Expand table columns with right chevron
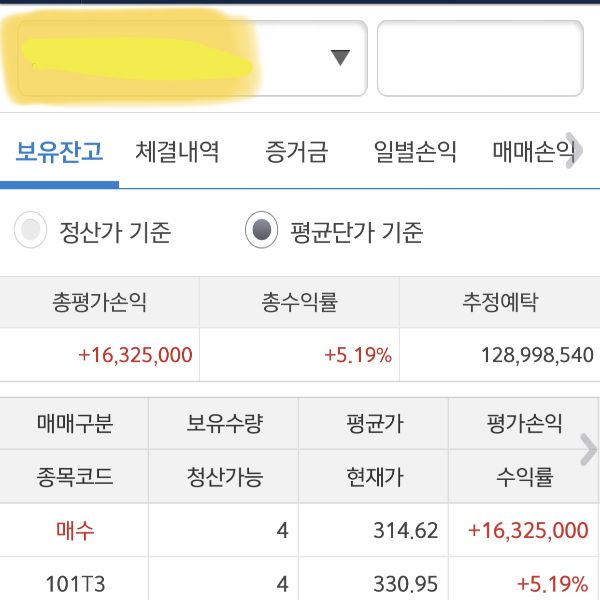Viewport: 600px width, 600px height. [588, 450]
